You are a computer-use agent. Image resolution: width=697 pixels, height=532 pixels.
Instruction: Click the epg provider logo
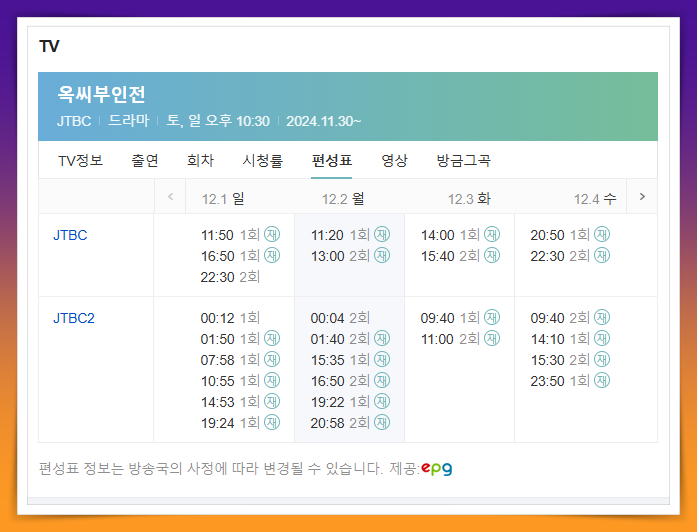pyautogui.click(x=437, y=469)
